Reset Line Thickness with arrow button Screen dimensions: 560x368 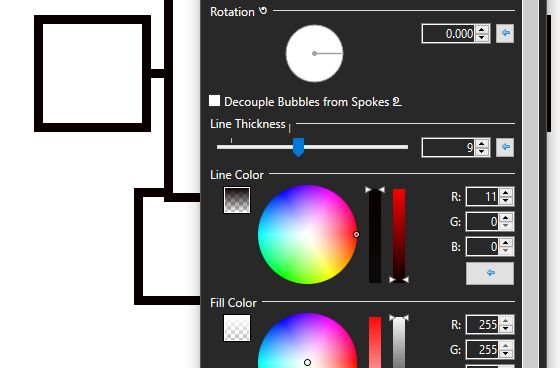505,147
